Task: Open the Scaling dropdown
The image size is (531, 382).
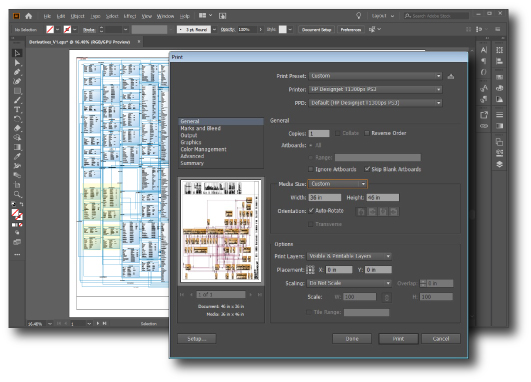Action: (x=349, y=283)
